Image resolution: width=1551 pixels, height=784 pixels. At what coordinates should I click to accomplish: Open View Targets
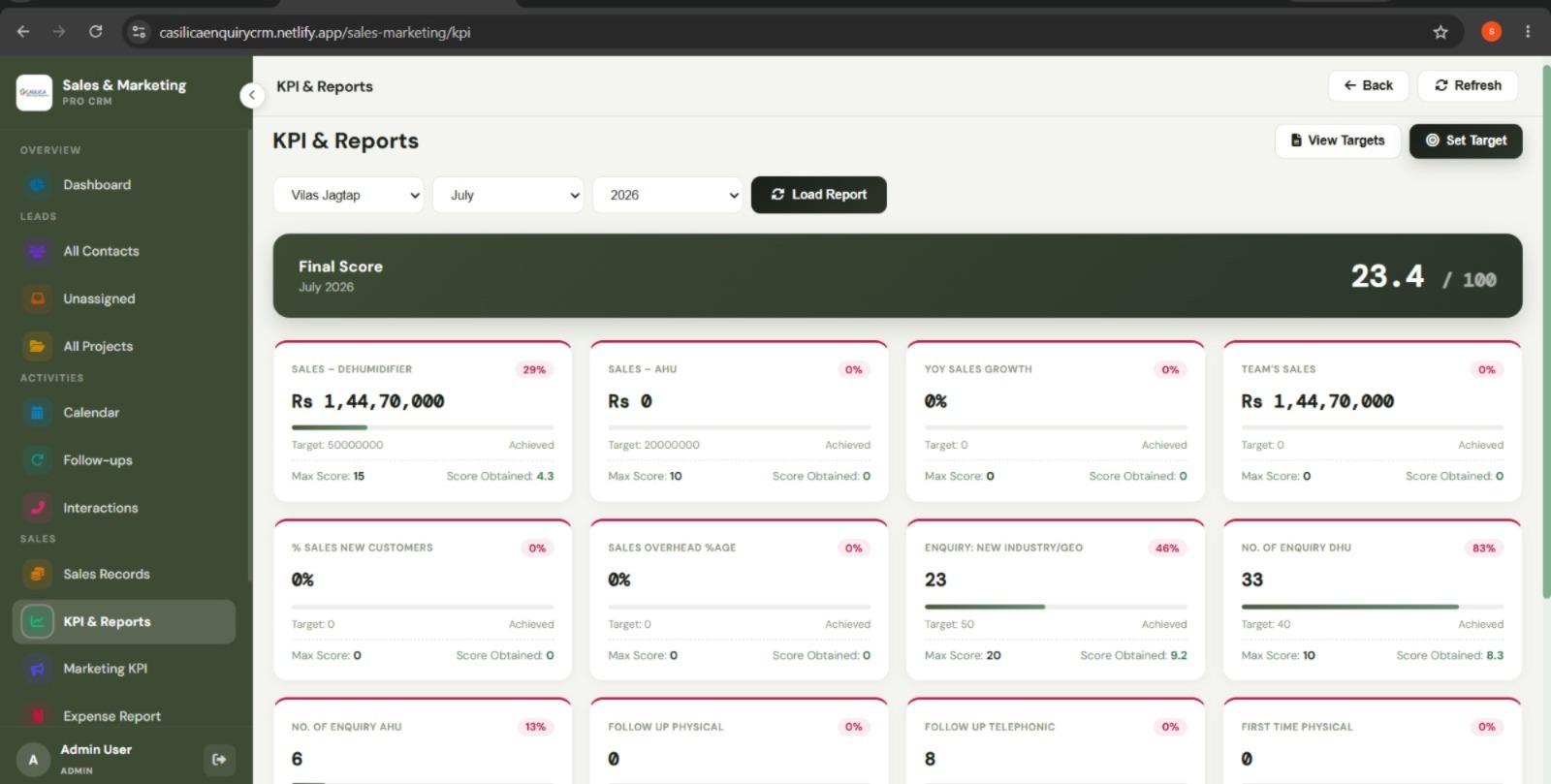(1338, 141)
